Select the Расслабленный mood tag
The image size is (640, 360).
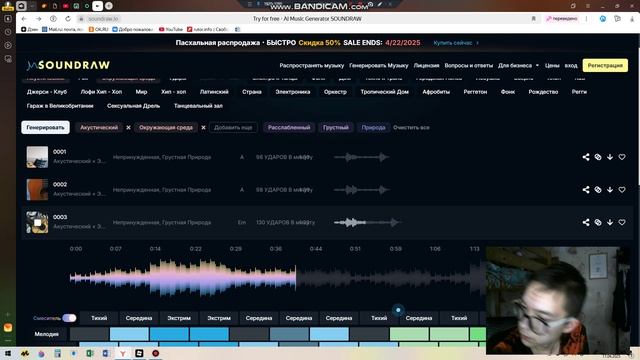pyautogui.click(x=289, y=128)
